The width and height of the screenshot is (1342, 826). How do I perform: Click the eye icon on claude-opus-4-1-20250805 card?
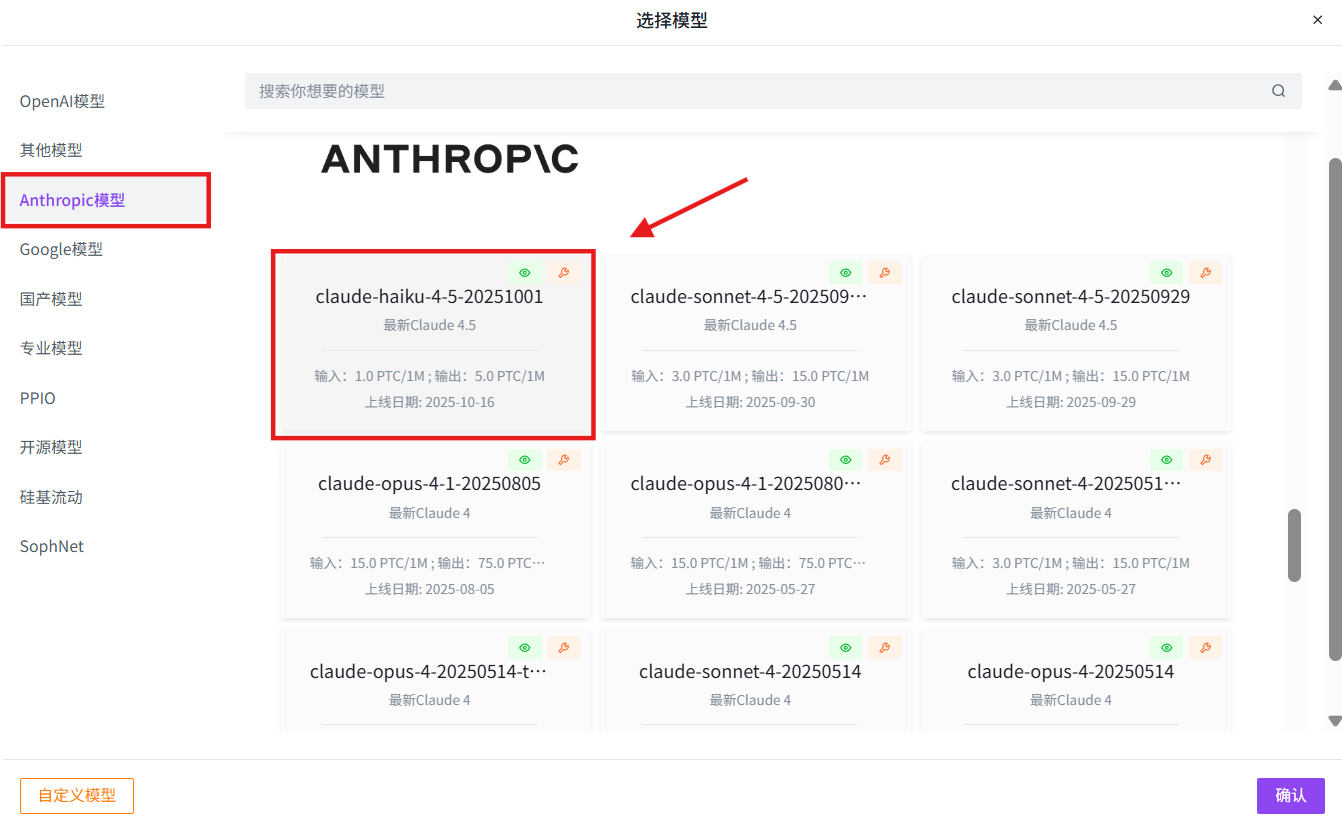[524, 460]
